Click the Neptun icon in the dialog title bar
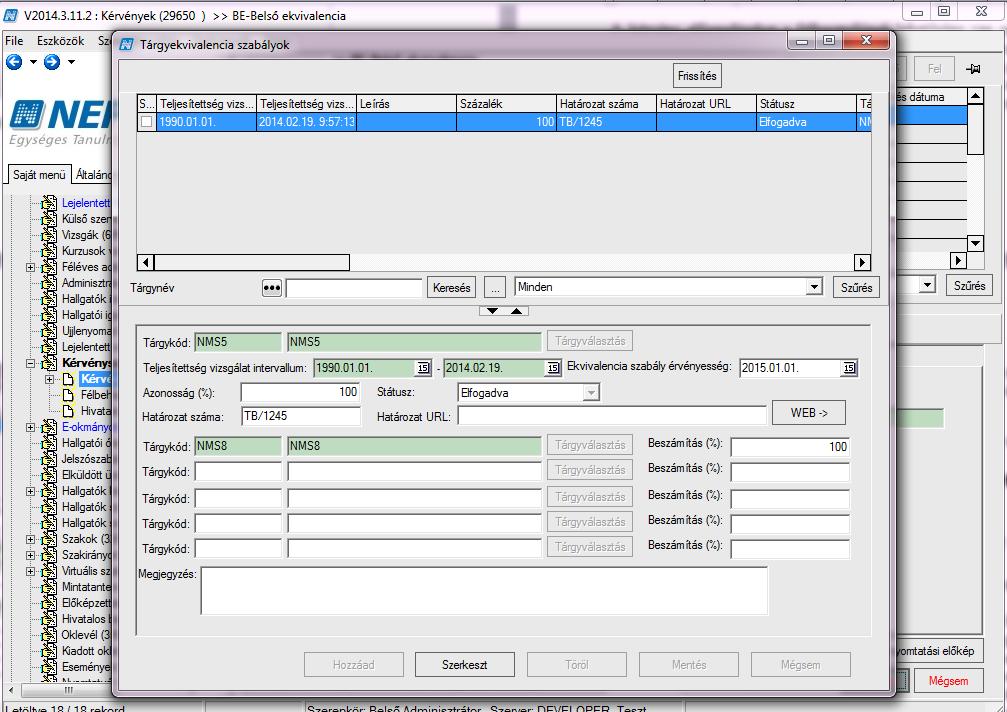The height and width of the screenshot is (712, 1007). click(127, 44)
